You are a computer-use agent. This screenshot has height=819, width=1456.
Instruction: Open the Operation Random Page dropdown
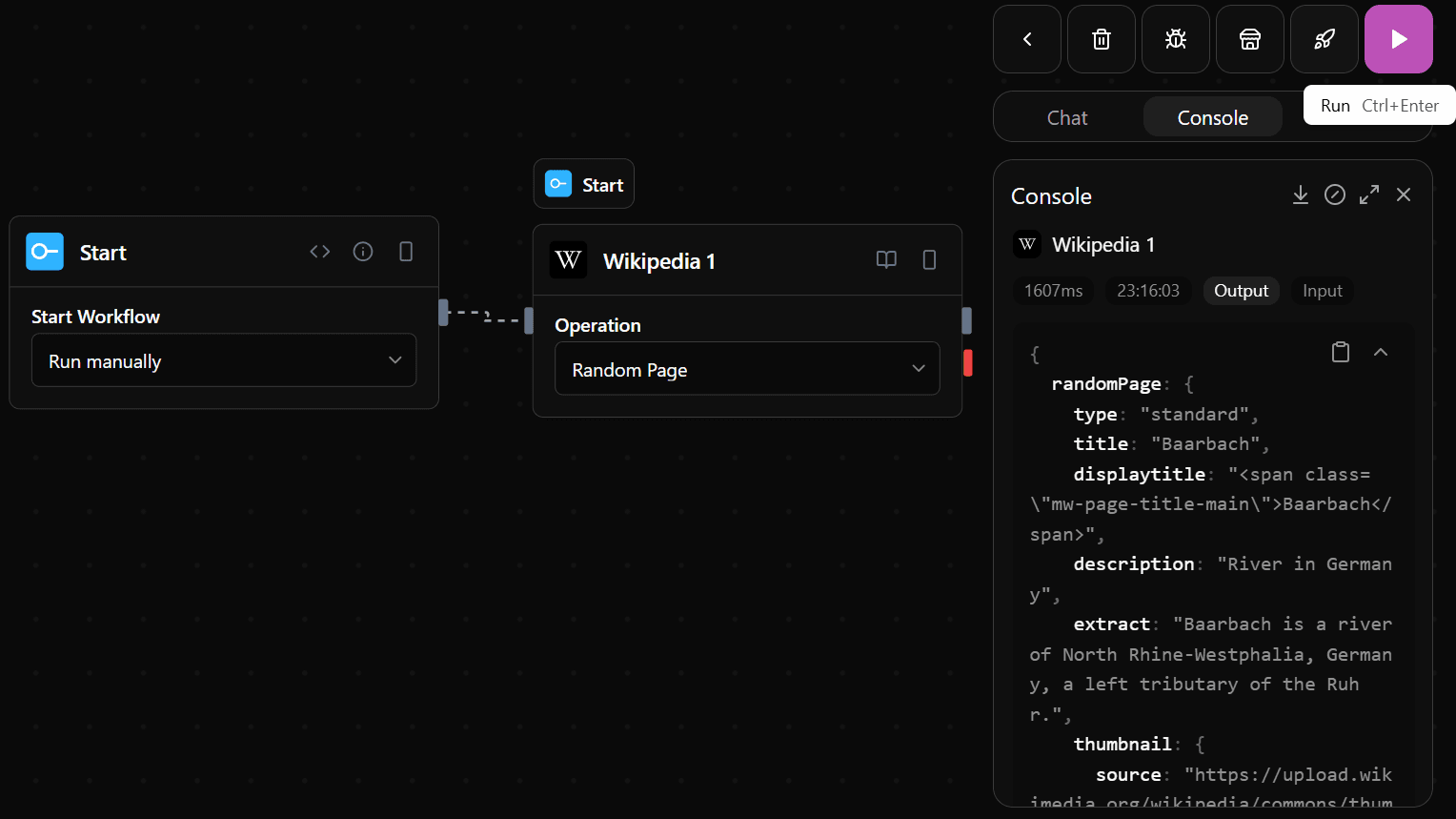pos(746,369)
